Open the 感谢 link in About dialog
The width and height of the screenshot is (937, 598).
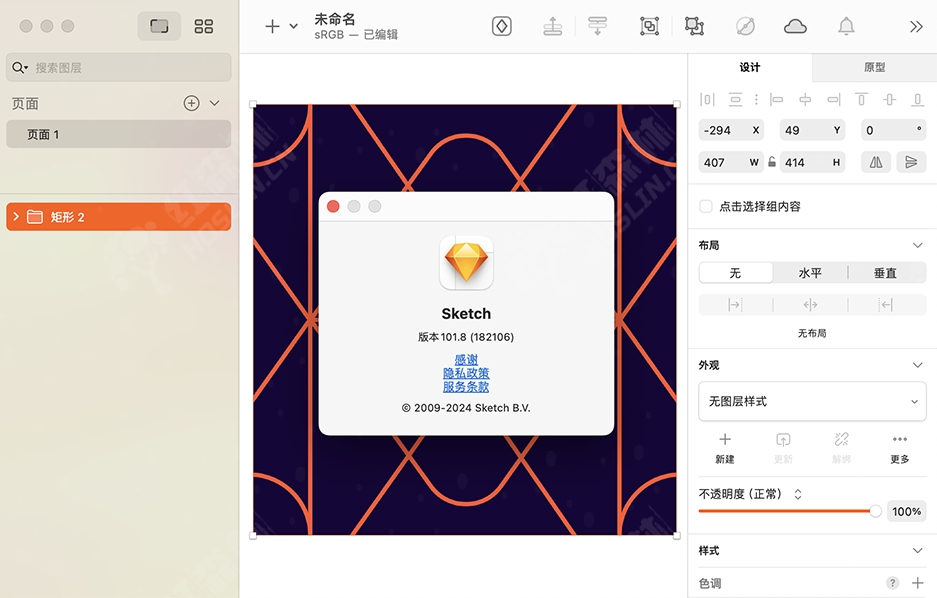pos(466,360)
